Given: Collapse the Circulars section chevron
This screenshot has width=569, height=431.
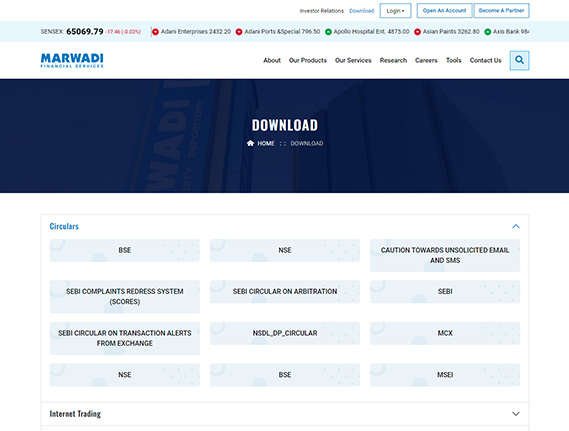Looking at the screenshot, I should coord(516,226).
